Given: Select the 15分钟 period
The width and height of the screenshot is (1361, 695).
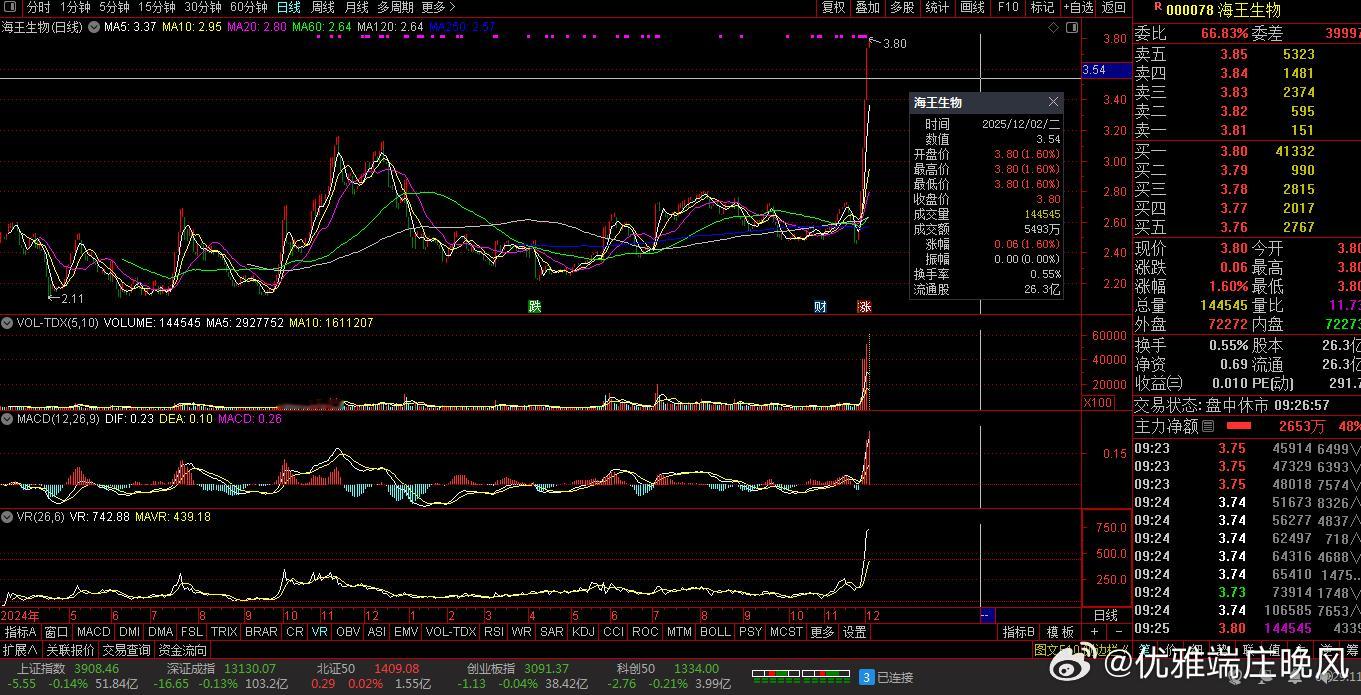Looking at the screenshot, I should point(156,7).
